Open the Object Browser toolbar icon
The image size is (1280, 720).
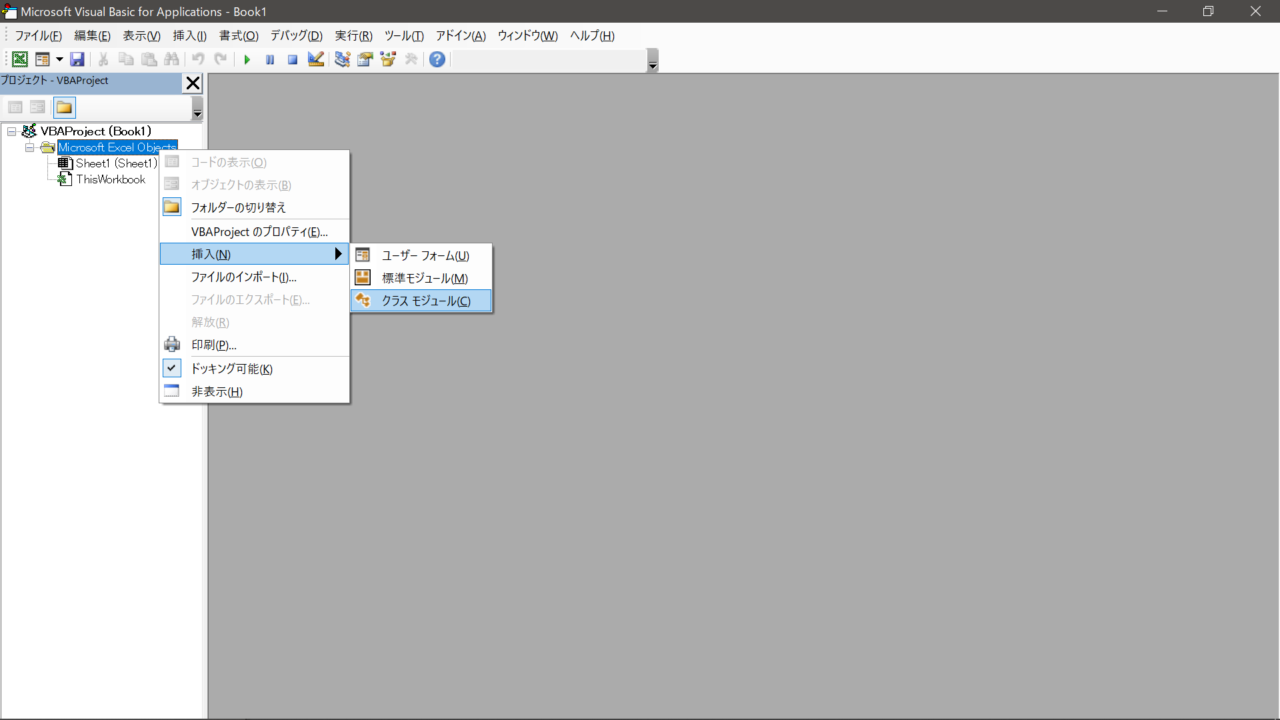[x=388, y=59]
